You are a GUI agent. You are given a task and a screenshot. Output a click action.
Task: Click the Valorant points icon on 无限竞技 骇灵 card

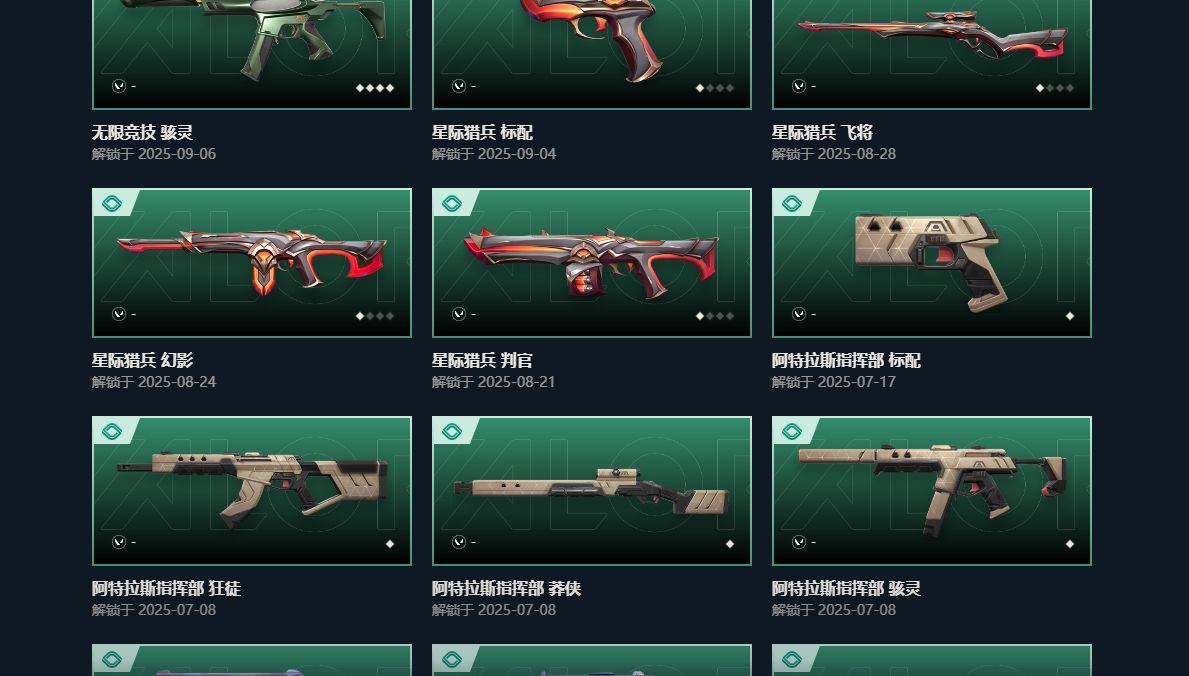[x=118, y=86]
